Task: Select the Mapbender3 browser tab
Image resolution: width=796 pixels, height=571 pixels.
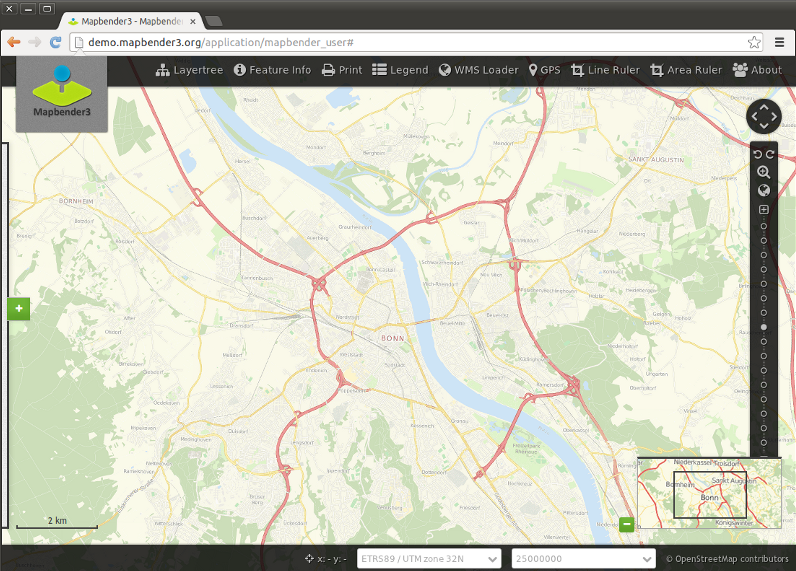Action: (x=131, y=21)
